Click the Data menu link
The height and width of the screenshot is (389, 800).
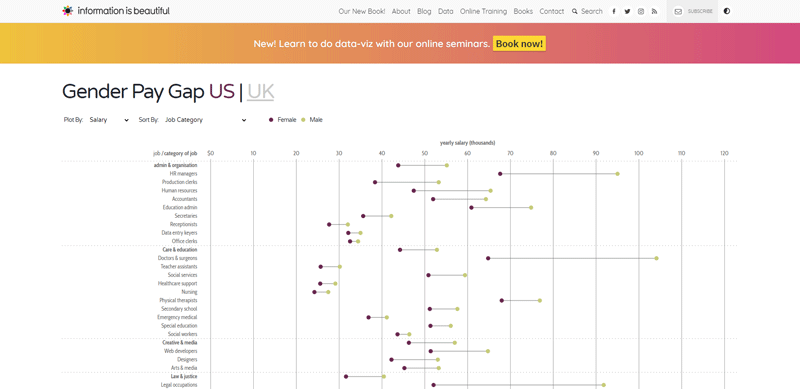tap(445, 11)
